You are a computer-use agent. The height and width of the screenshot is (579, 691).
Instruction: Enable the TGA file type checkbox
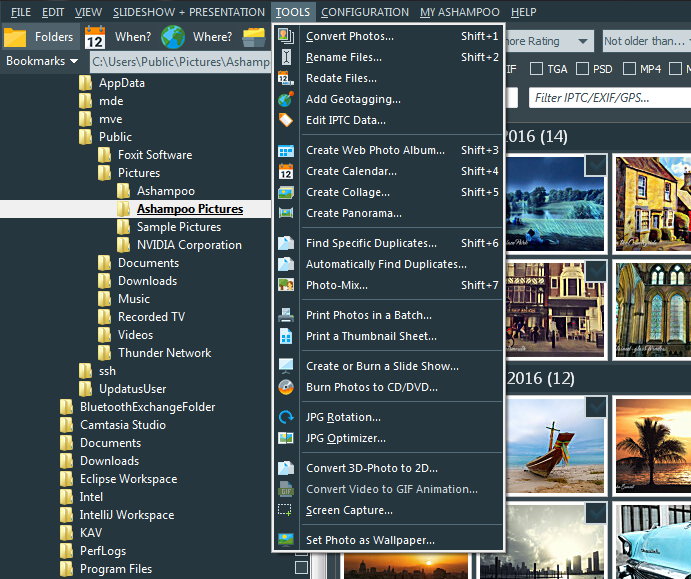coord(537,69)
